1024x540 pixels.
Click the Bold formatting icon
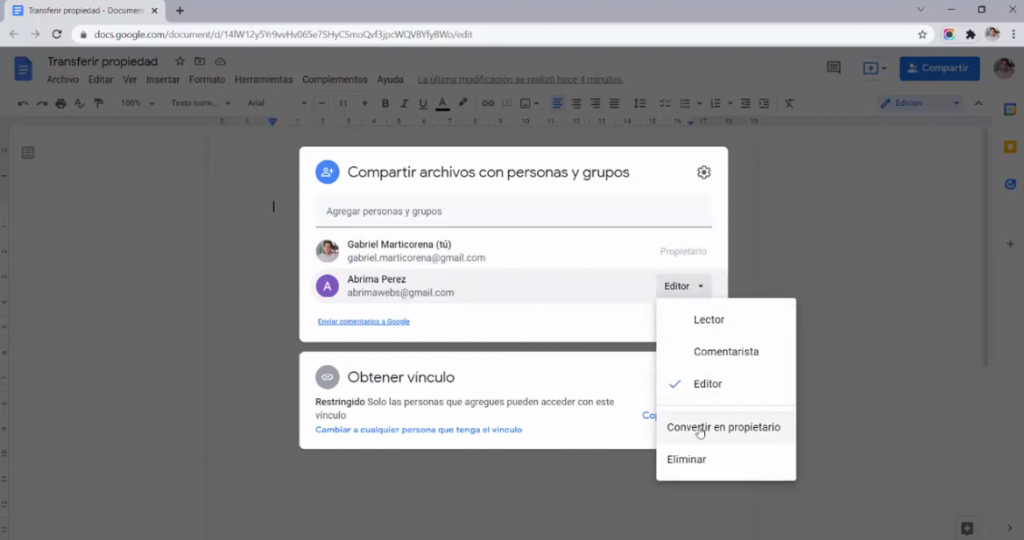tap(385, 103)
